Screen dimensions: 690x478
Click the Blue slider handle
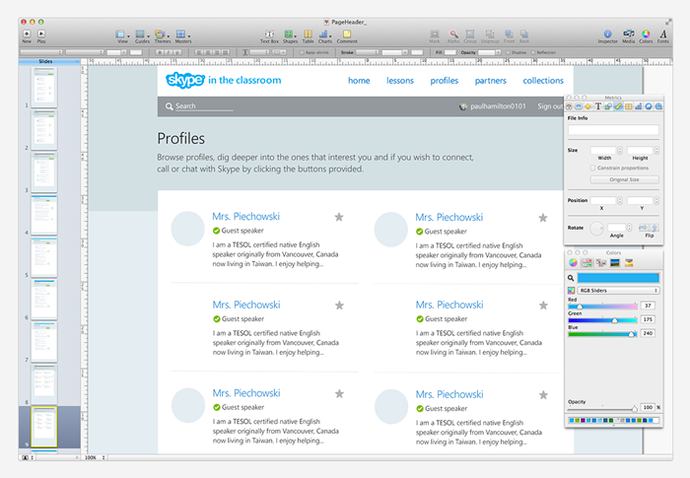coord(631,335)
